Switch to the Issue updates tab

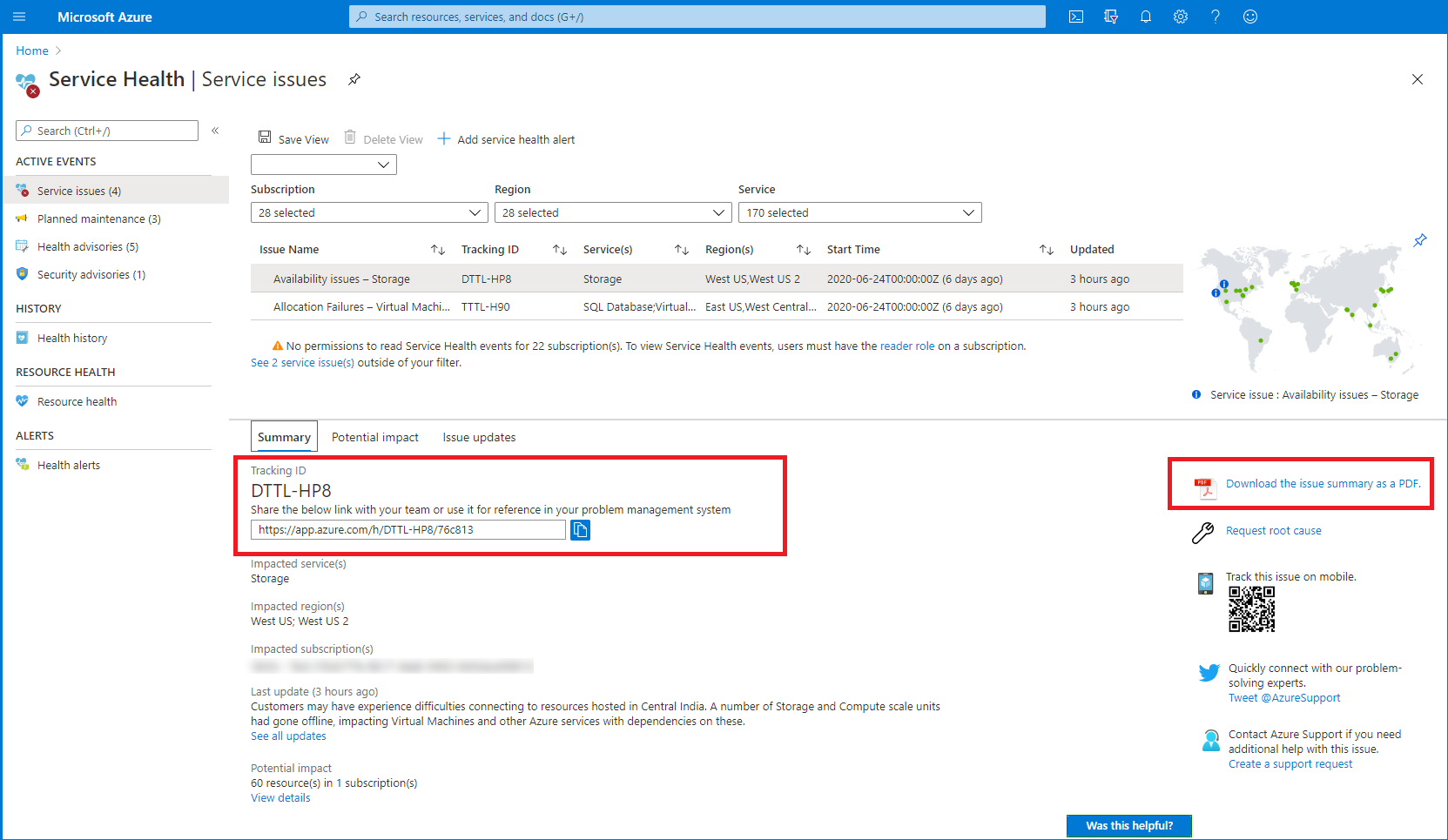pyautogui.click(x=479, y=437)
